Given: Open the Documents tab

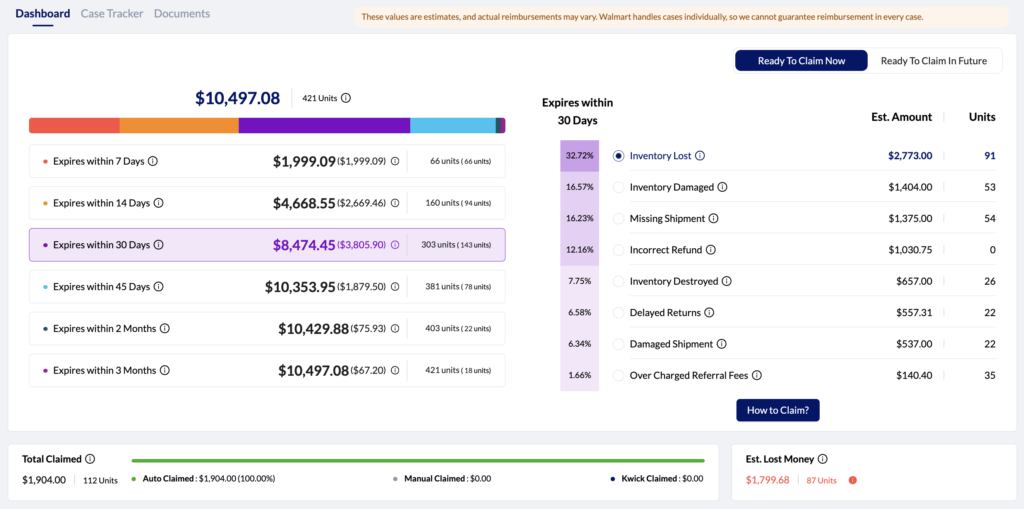Looking at the screenshot, I should 182,14.
